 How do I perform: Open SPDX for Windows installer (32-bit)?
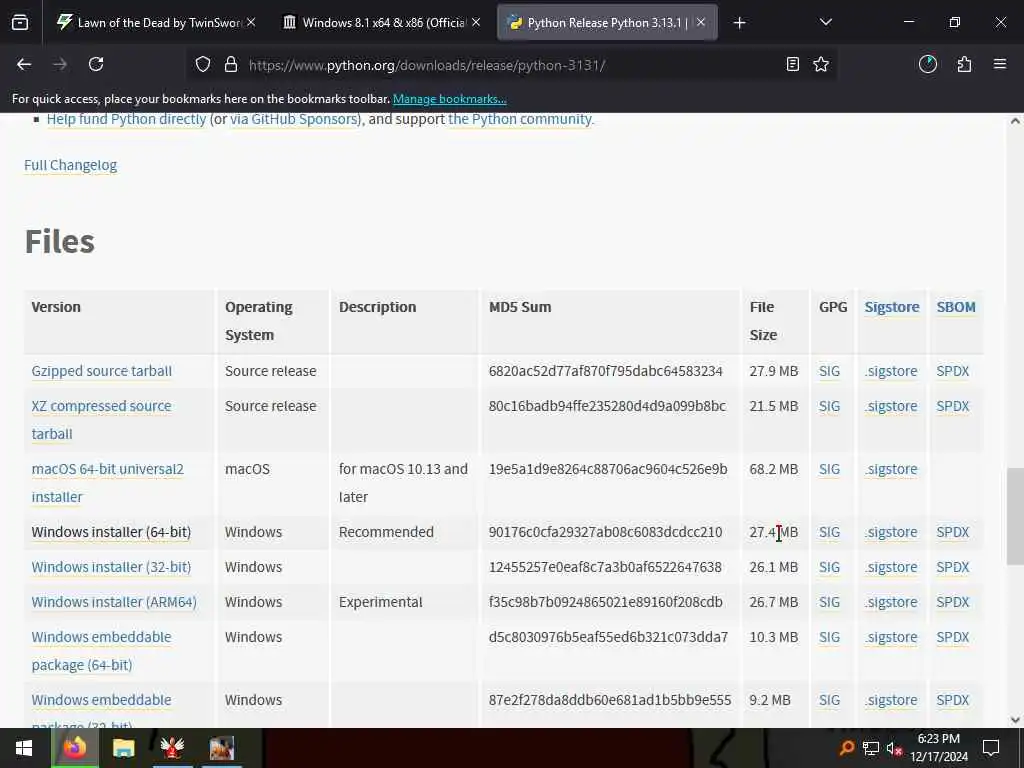[x=953, y=567]
